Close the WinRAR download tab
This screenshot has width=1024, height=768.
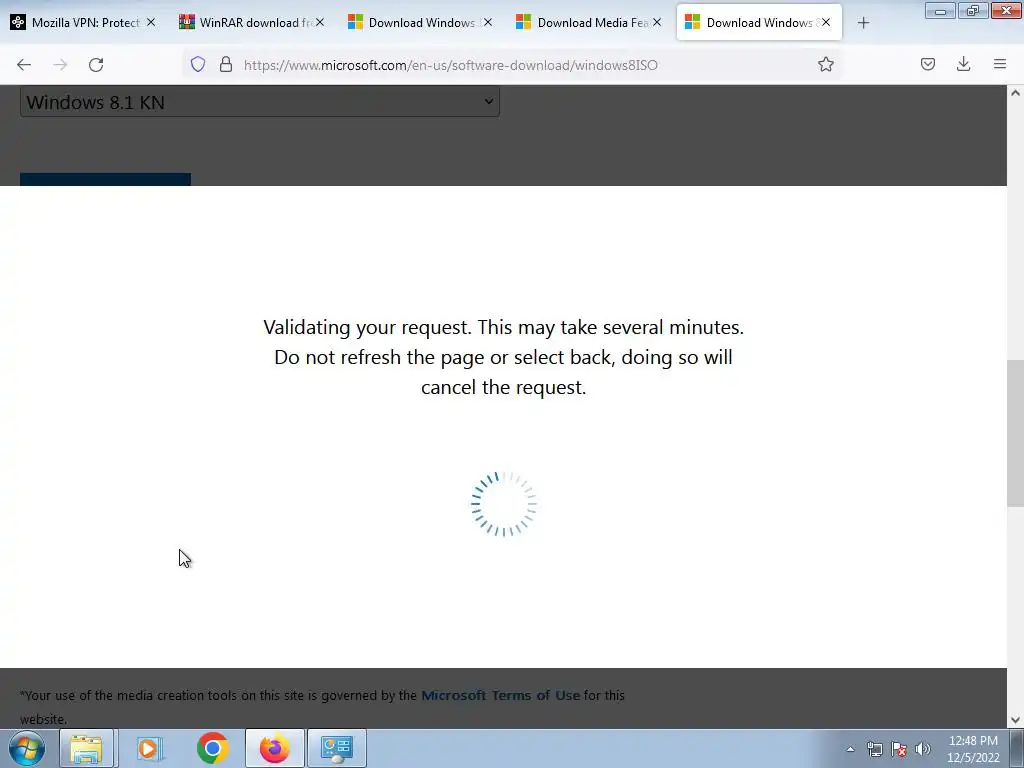[x=320, y=22]
